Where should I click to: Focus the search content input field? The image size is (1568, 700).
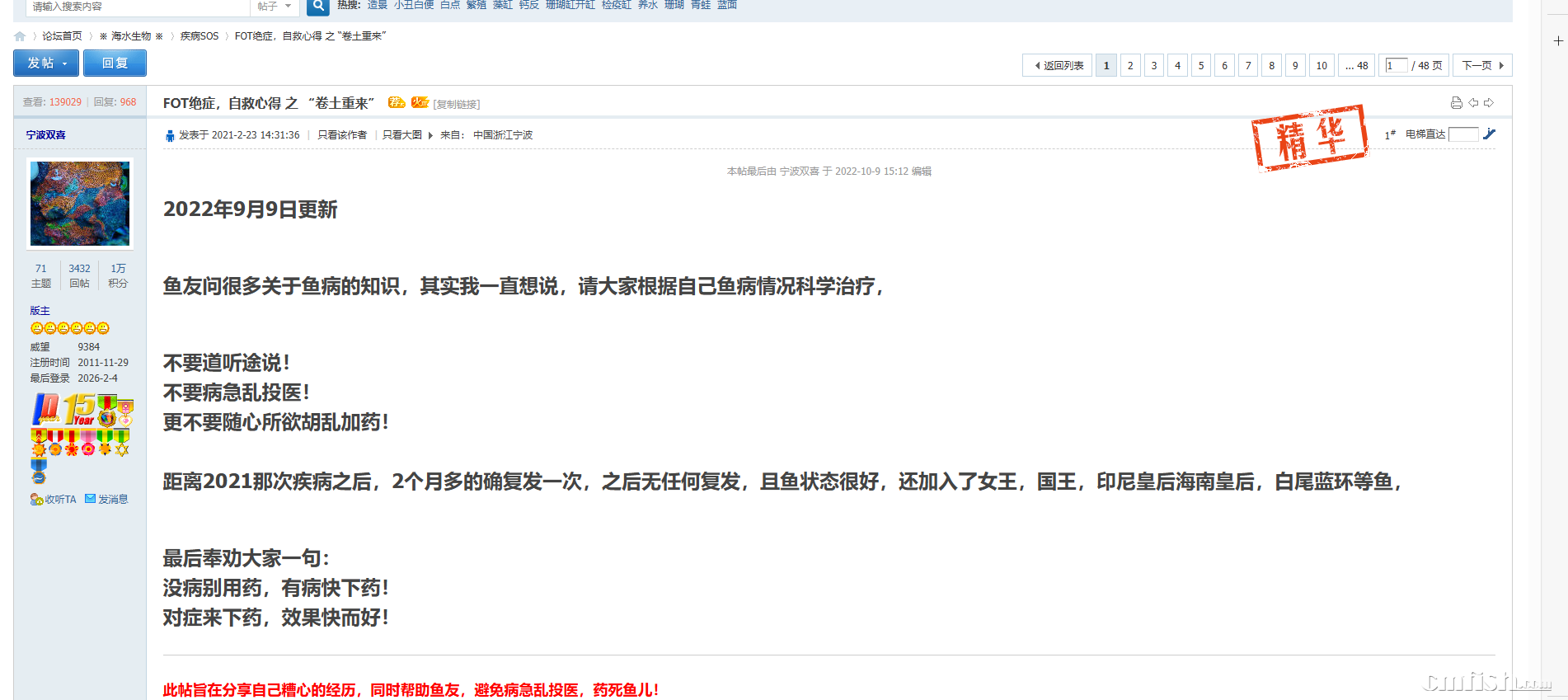tap(138, 7)
